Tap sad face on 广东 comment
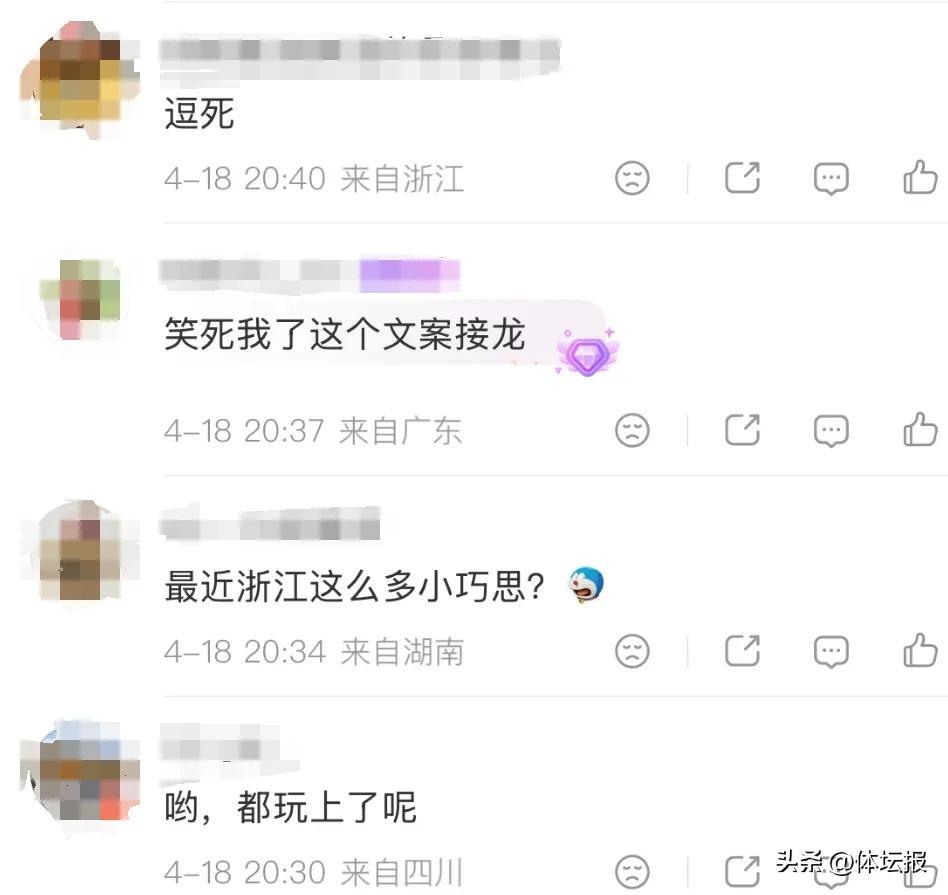This screenshot has width=948, height=895. (x=632, y=430)
